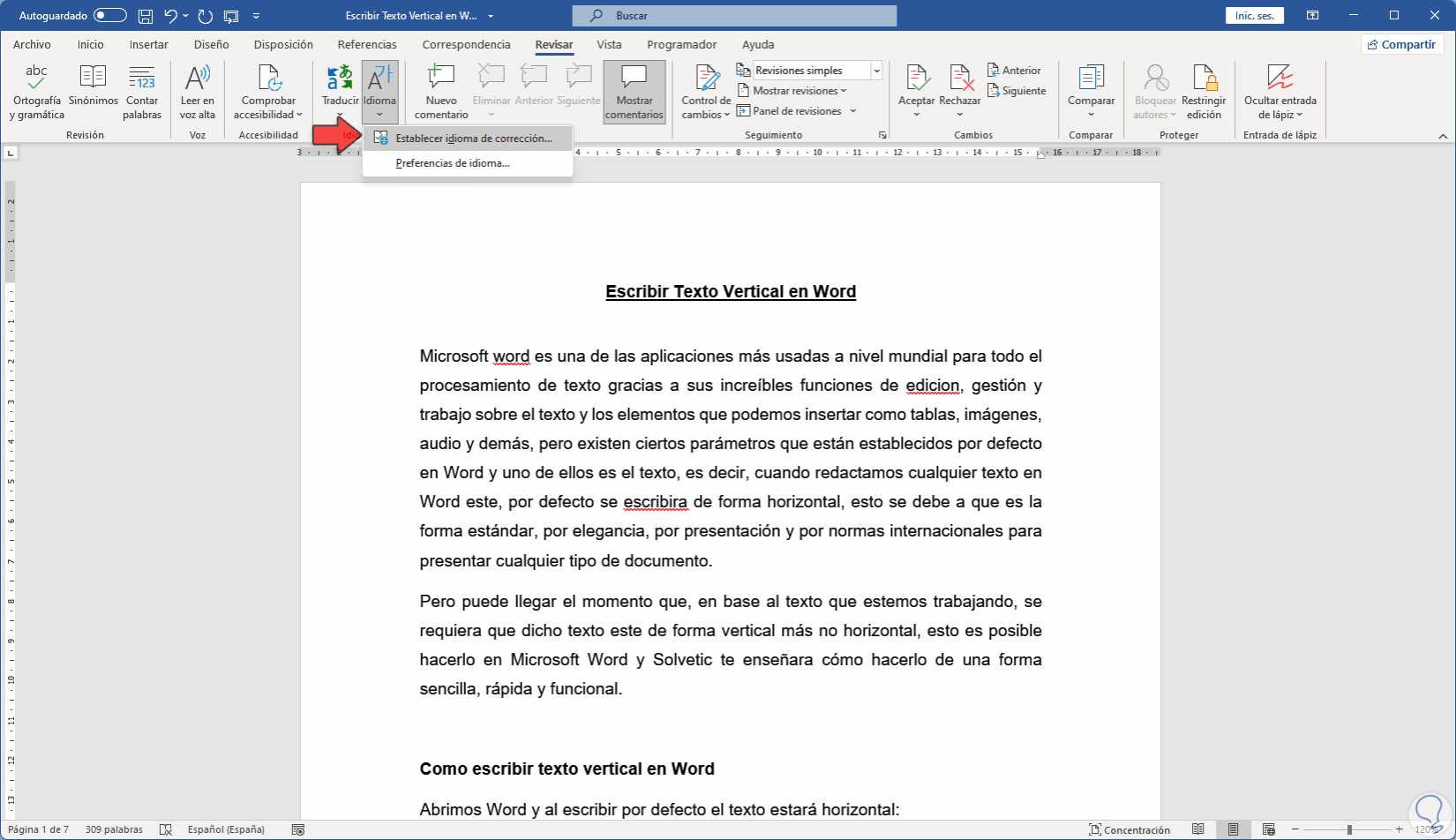Screen dimensions: 1456x840
Task: Start Leer en voz alta
Action: tap(198, 92)
